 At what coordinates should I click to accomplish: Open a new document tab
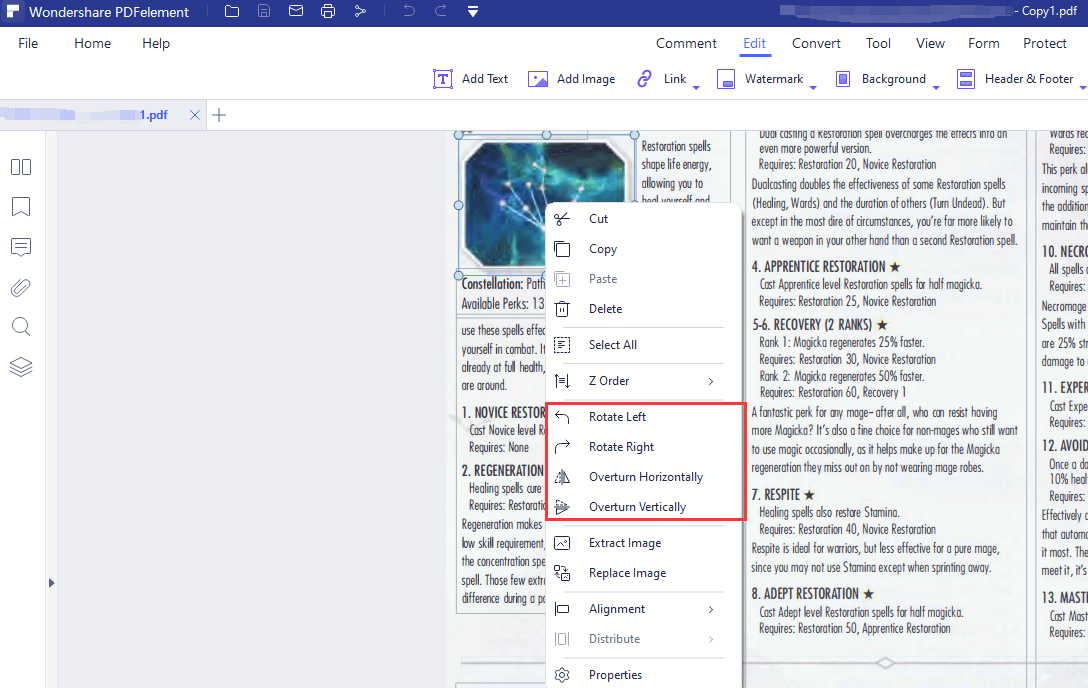point(218,114)
